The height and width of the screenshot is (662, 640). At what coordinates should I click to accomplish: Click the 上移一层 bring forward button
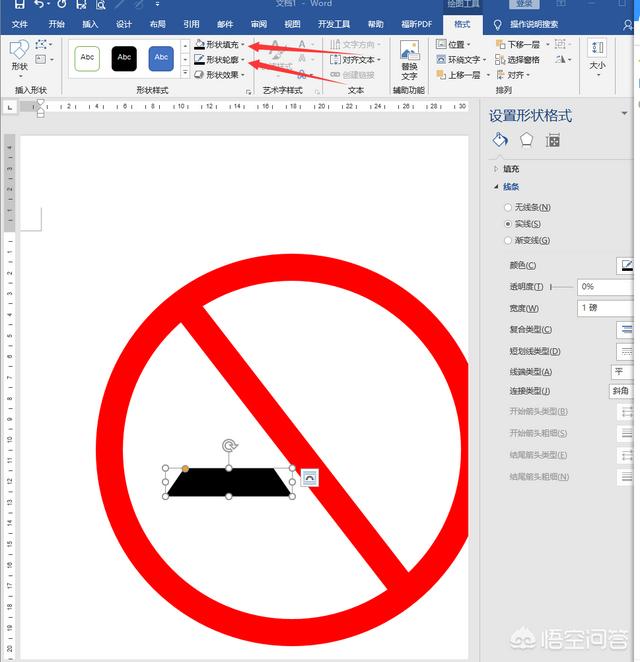(458, 75)
